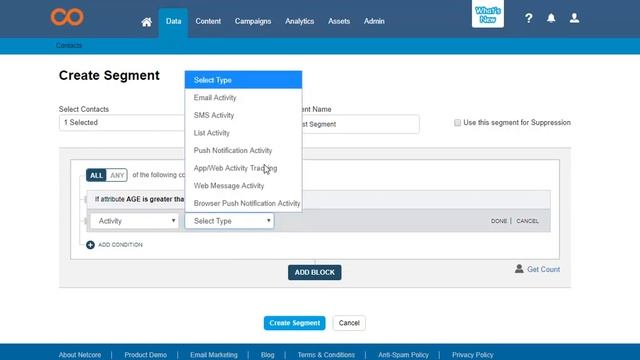Viewport: 640px width, 360px height.
Task: Click the What's New badge
Action: 488,14
